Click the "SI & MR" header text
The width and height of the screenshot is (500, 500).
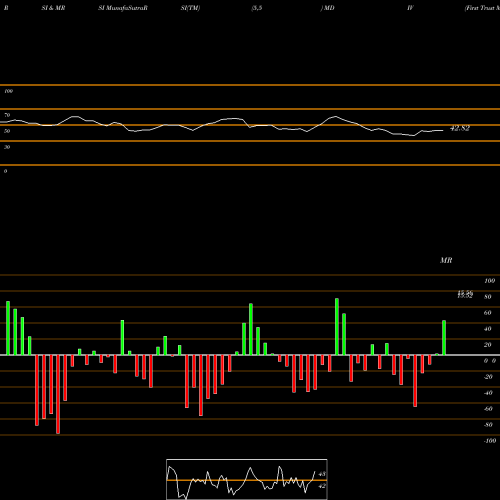pyautogui.click(x=53, y=8)
